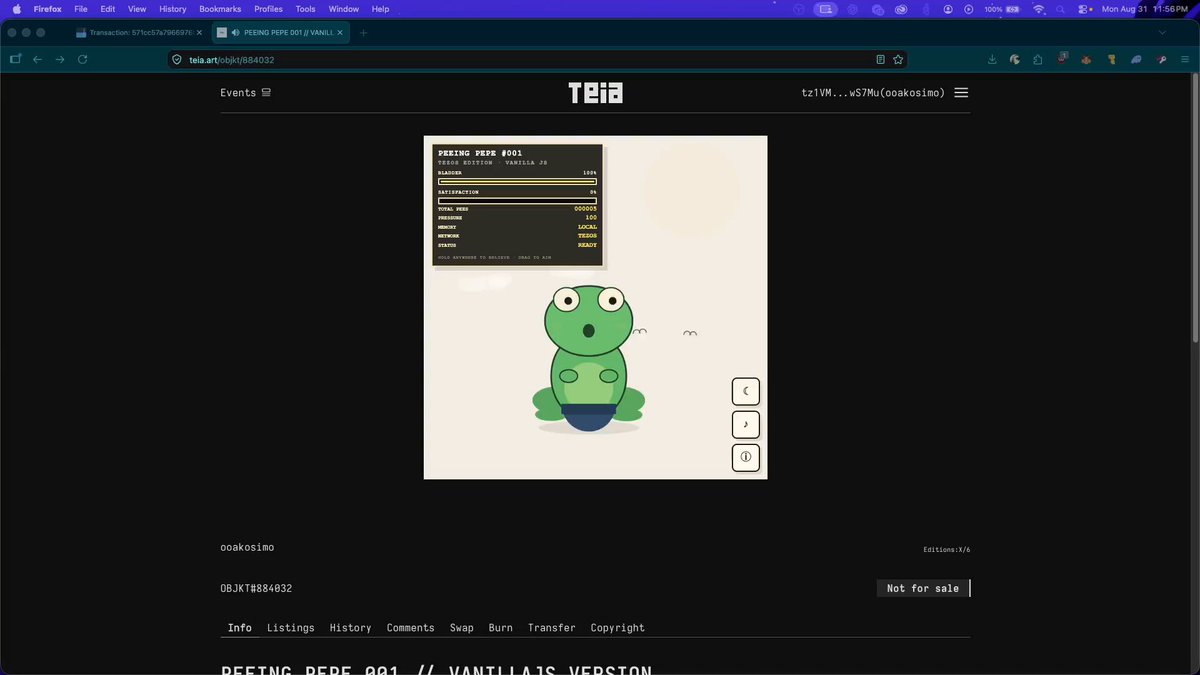Open the Teia hamburger menu

coord(961,93)
